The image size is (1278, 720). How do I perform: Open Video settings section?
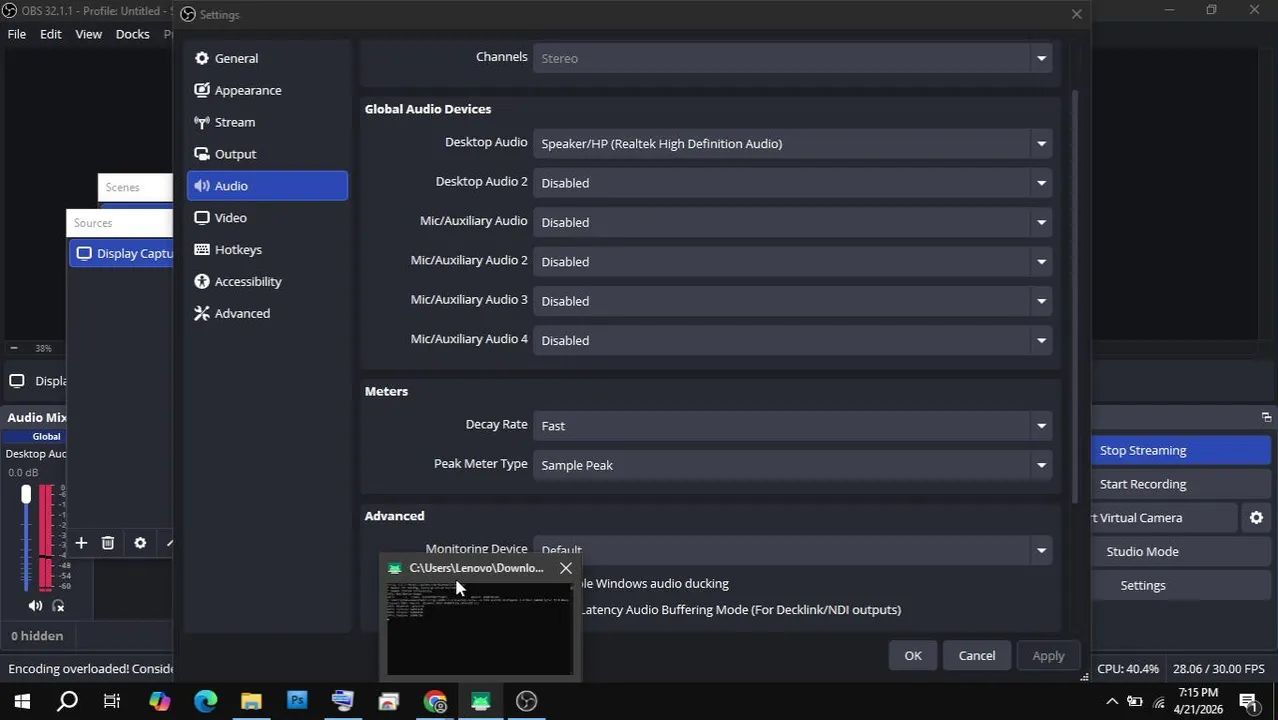pos(267,218)
